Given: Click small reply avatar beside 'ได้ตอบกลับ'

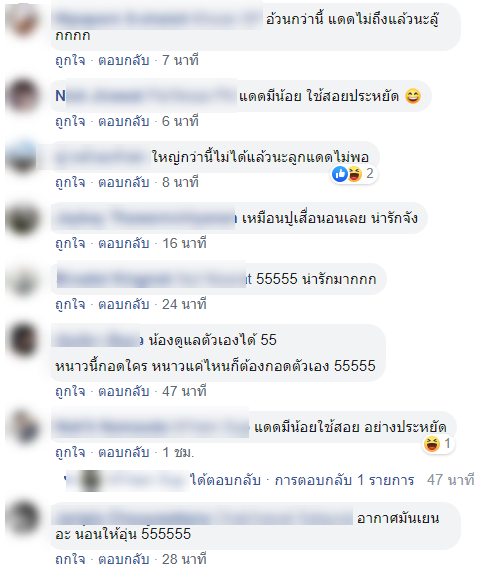Looking at the screenshot, I should (x=91, y=480).
